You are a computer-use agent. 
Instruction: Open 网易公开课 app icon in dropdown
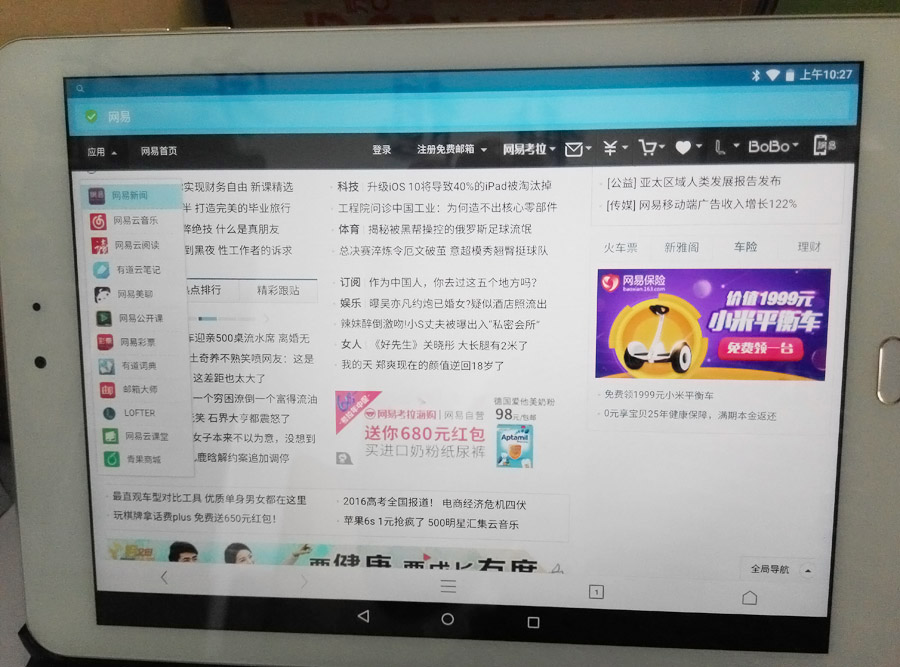coord(104,318)
